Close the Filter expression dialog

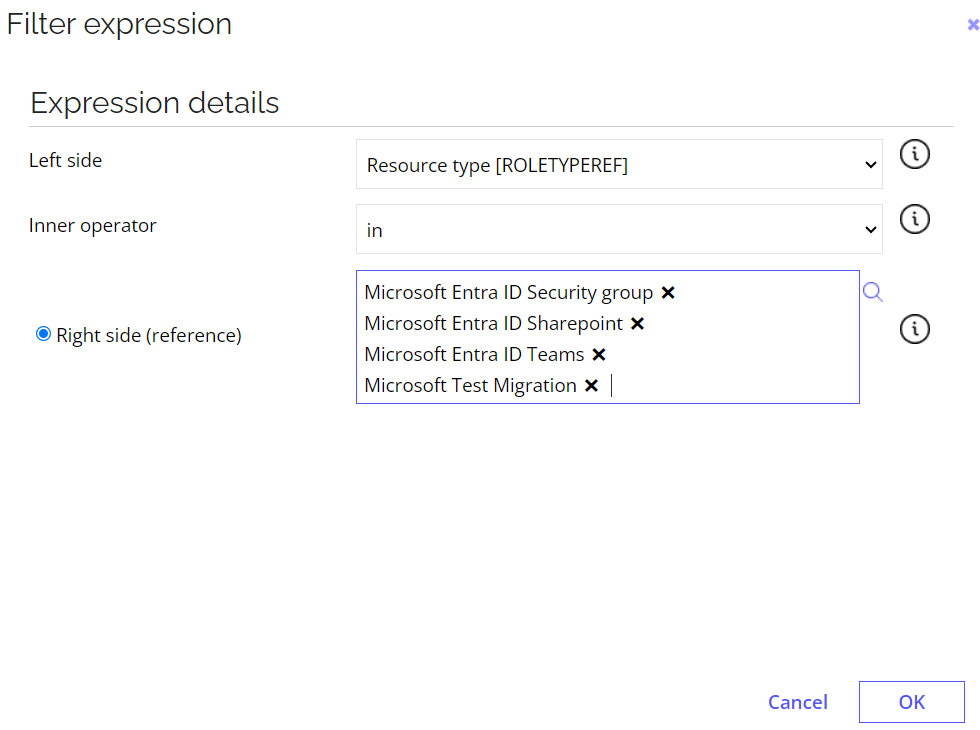972,24
